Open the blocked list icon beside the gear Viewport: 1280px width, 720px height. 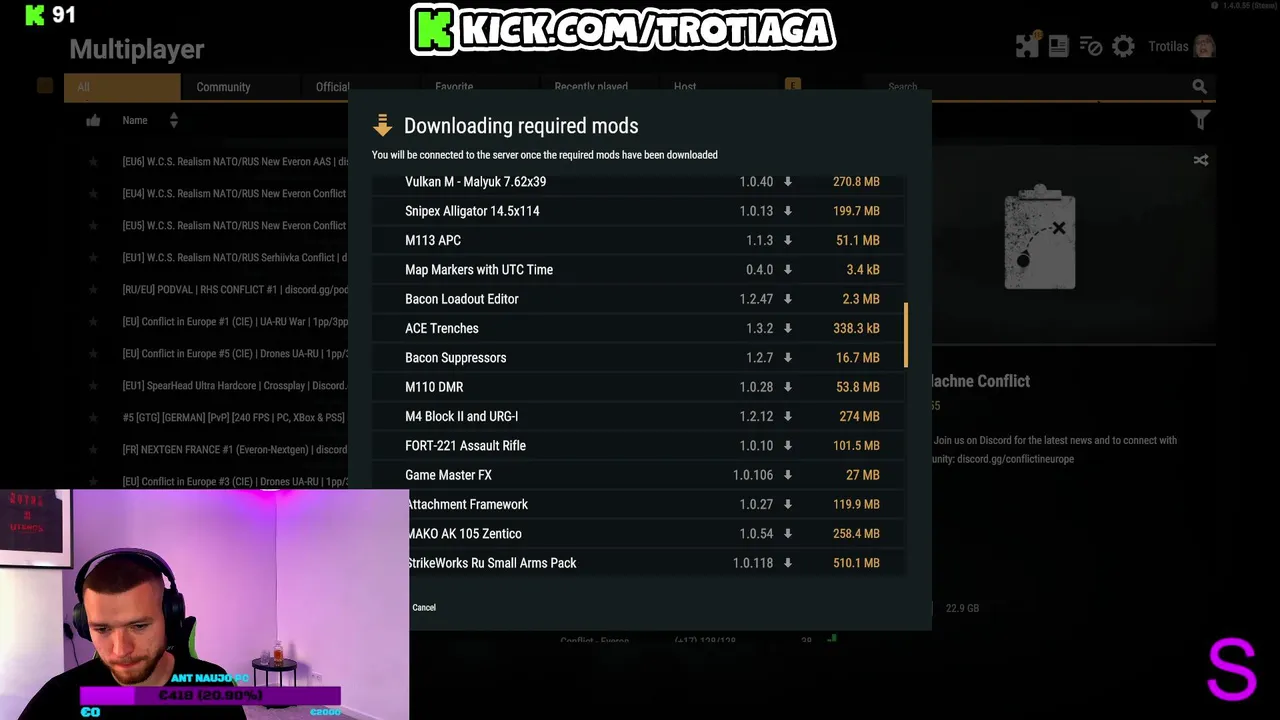[1091, 46]
